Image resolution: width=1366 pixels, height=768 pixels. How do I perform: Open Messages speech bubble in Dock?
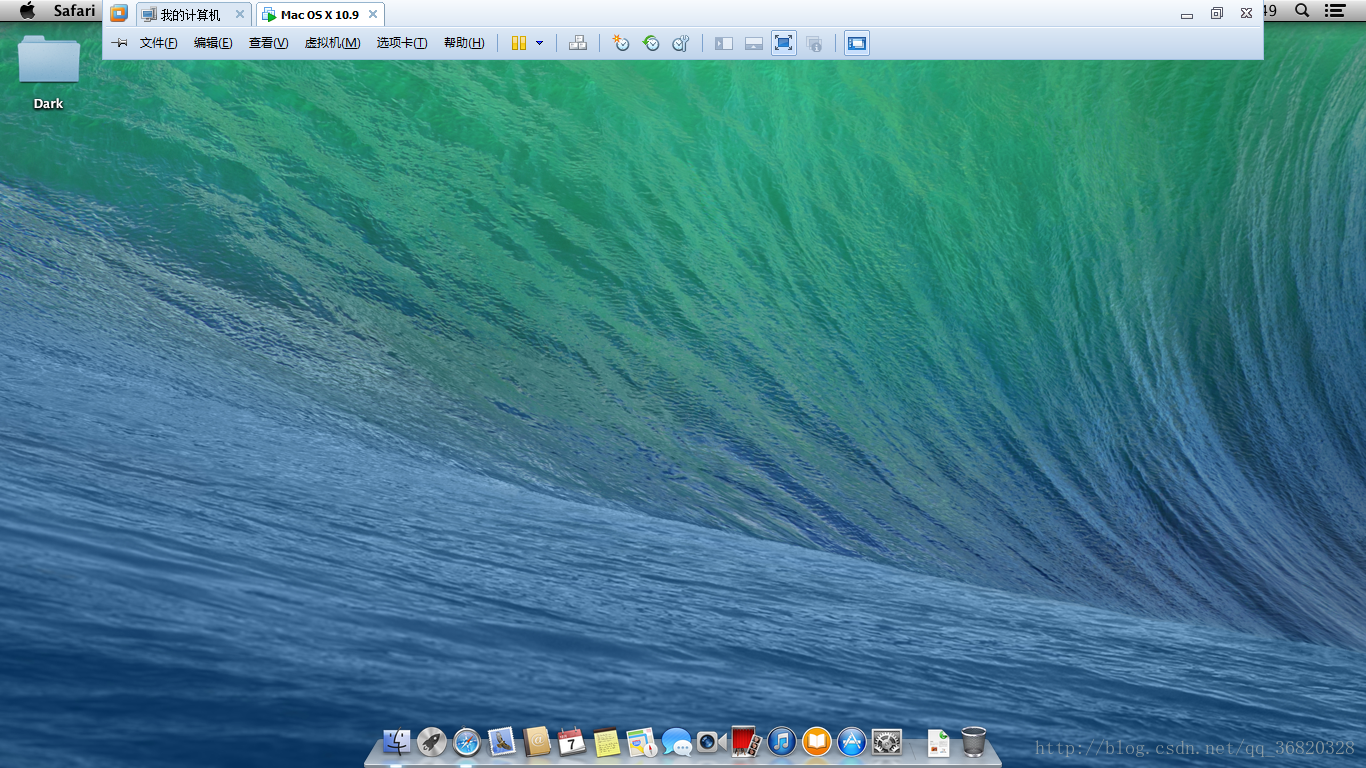pyautogui.click(x=677, y=741)
